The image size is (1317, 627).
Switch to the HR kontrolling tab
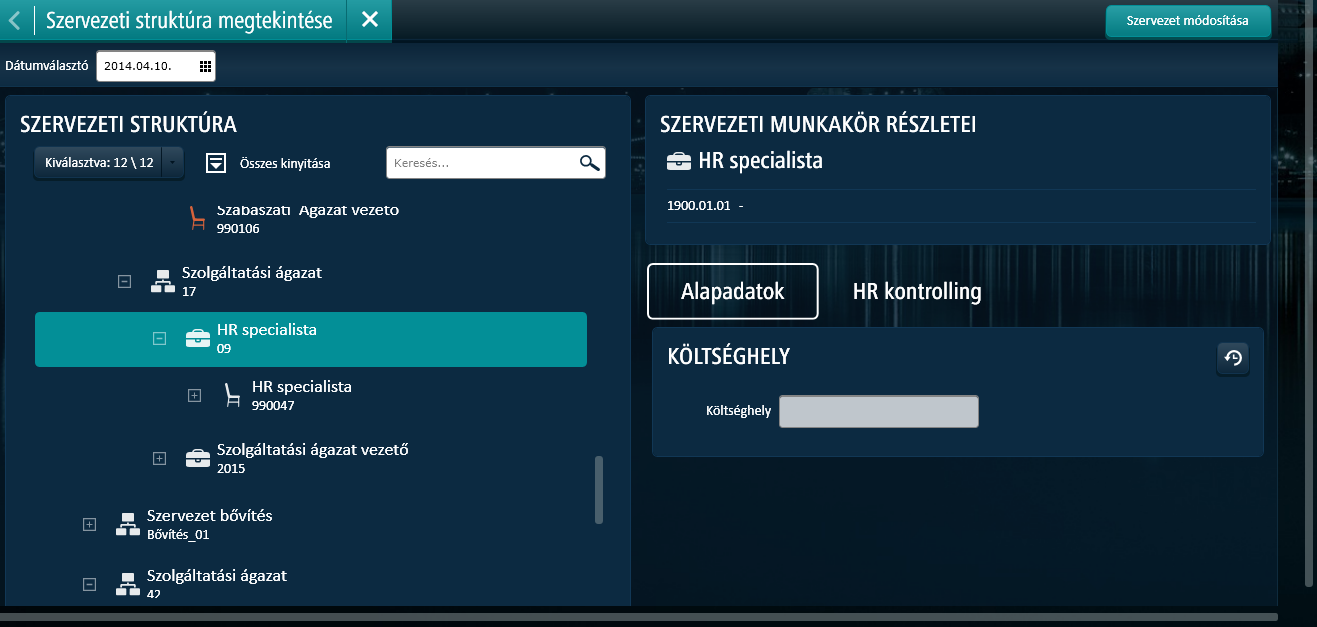(x=916, y=292)
